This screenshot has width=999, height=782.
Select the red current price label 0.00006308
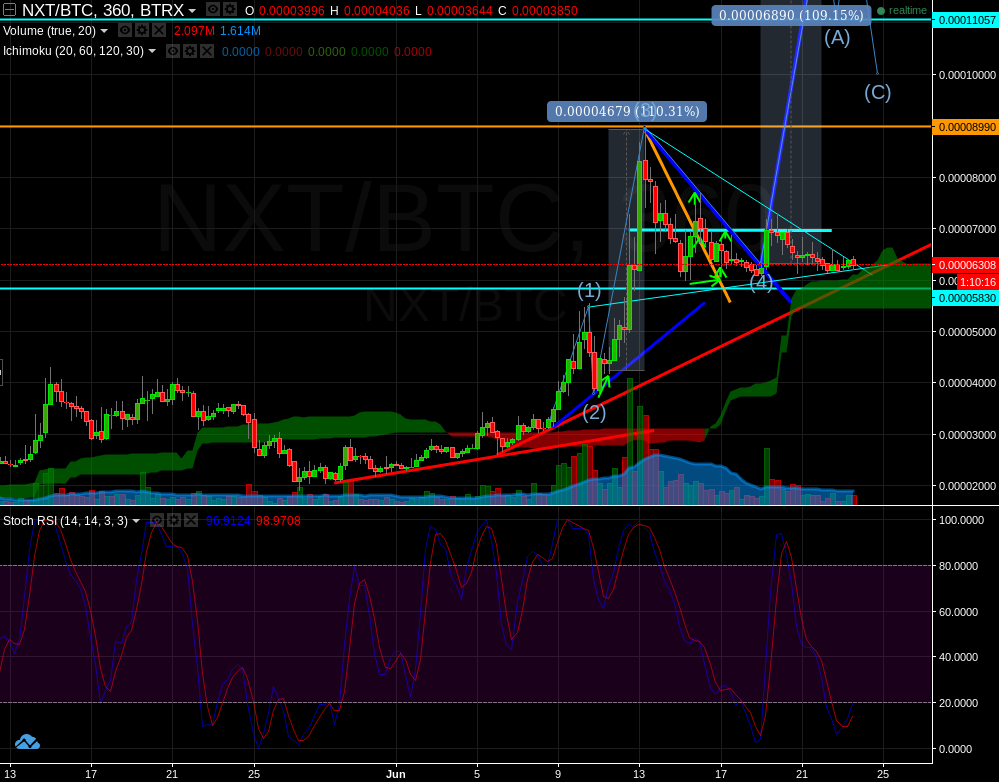tap(965, 264)
